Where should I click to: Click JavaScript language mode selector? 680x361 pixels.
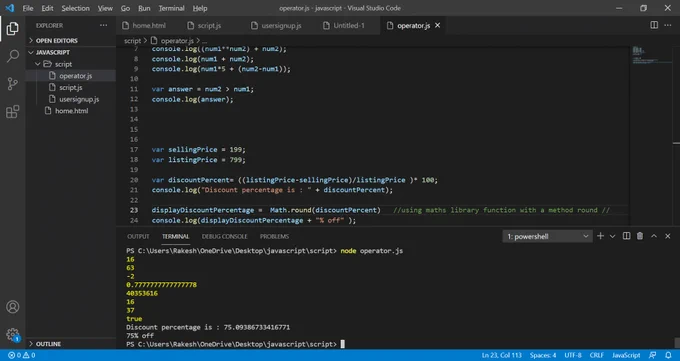[x=626, y=355]
